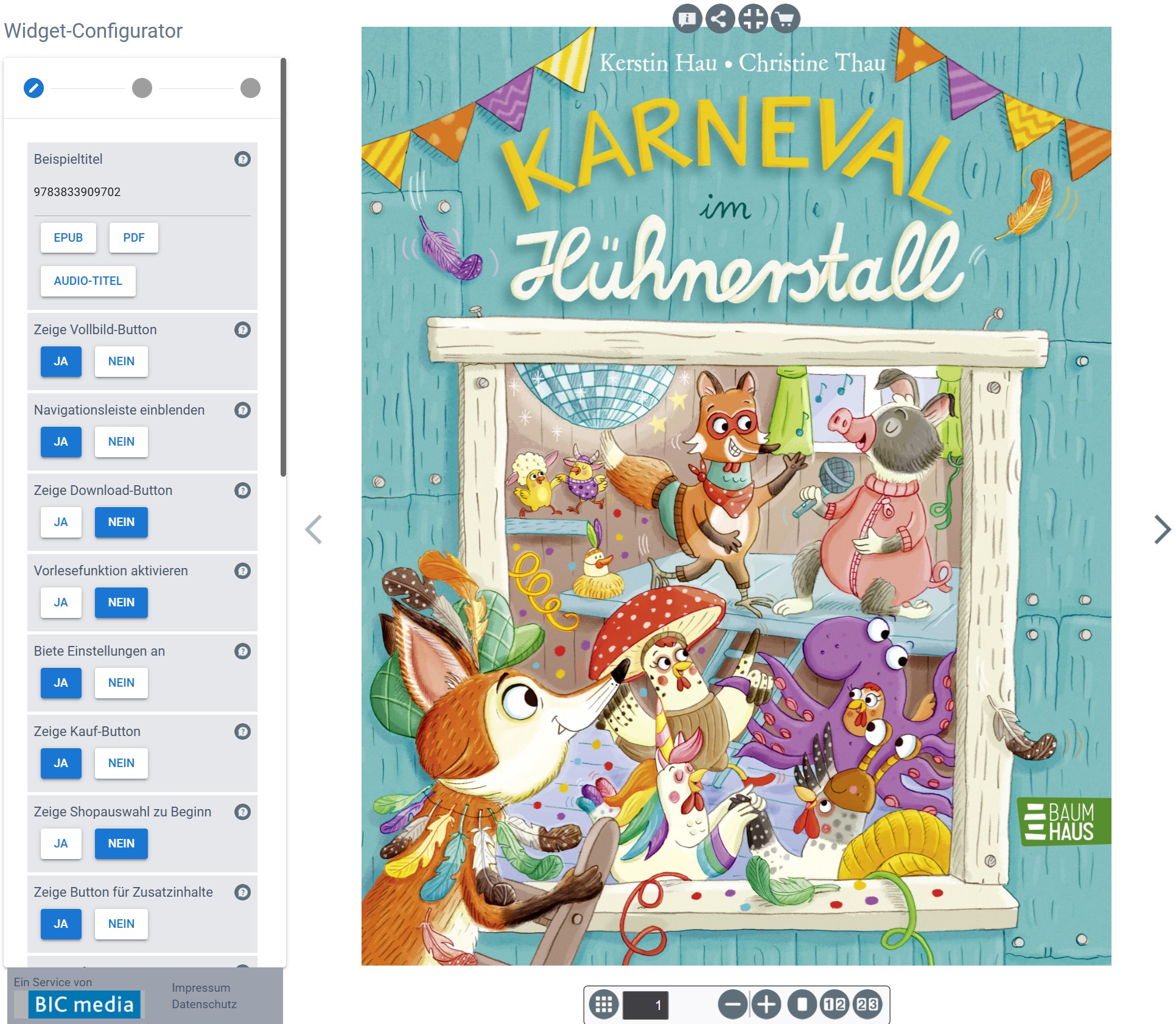Set Vorlesefunktion aktivieren to NEIN
This screenshot has height=1024, width=1176.
tap(121, 602)
